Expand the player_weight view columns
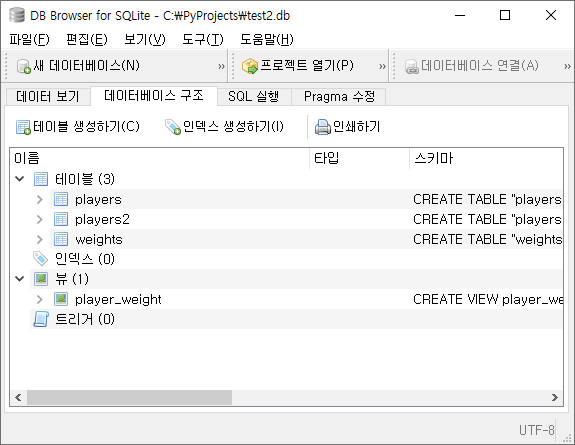Screen dimensions: 575x445 [40, 299]
